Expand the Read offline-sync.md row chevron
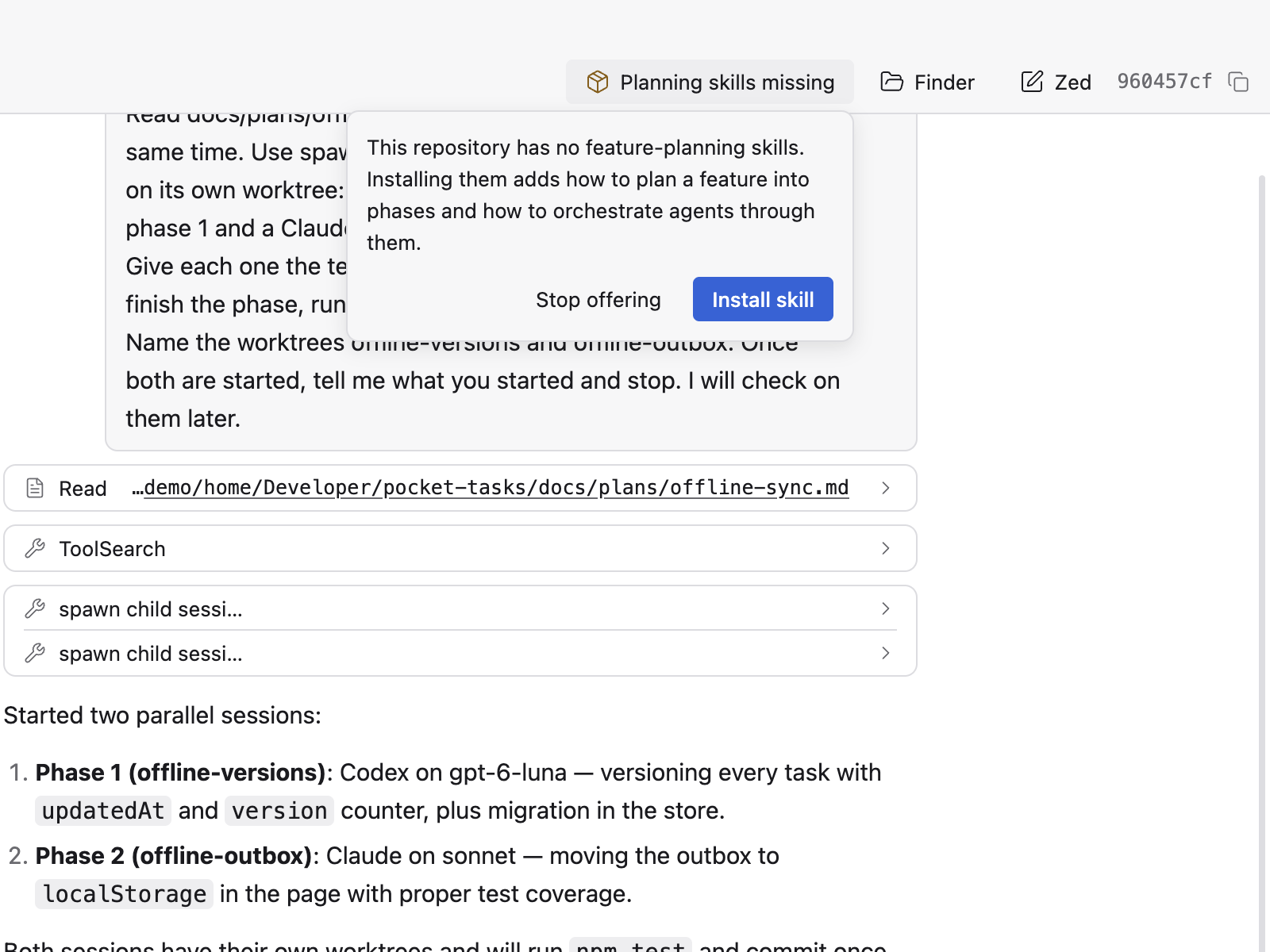This screenshot has height=952, width=1270. coord(886,488)
